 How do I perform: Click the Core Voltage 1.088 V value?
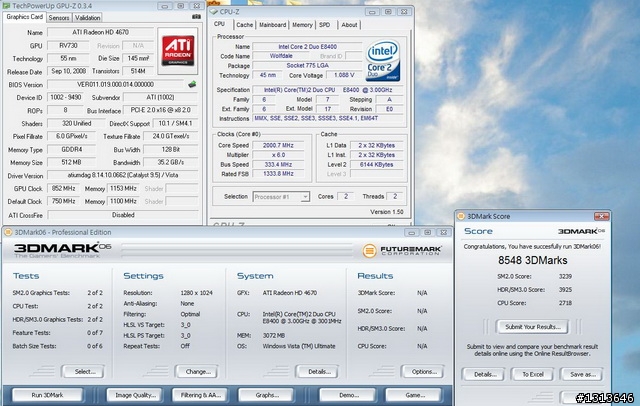(x=344, y=75)
